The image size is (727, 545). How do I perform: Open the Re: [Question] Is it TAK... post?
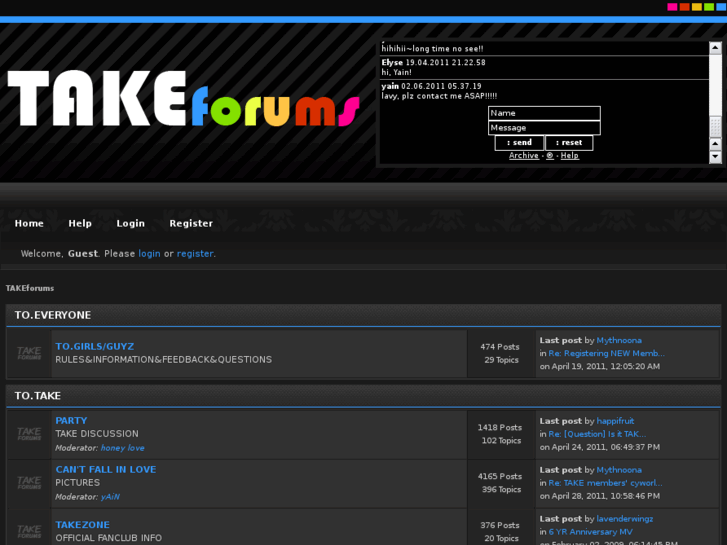tap(597, 434)
